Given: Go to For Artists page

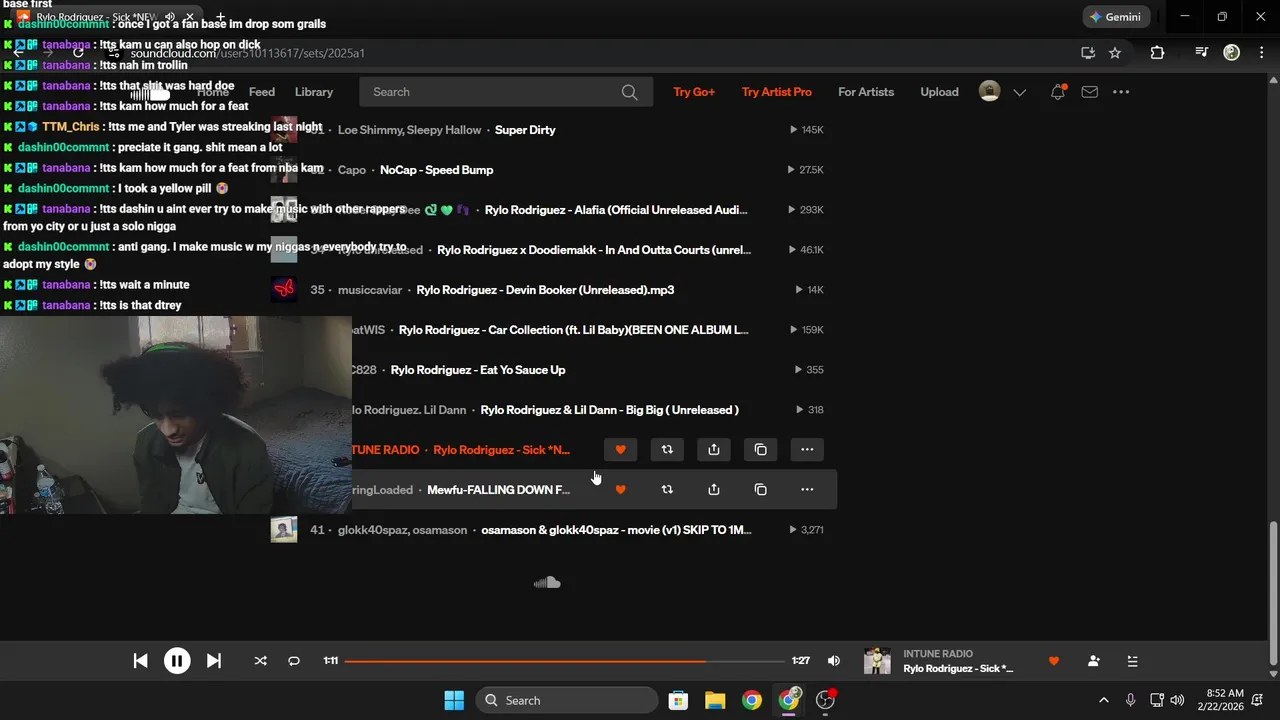Looking at the screenshot, I should coord(866,92).
